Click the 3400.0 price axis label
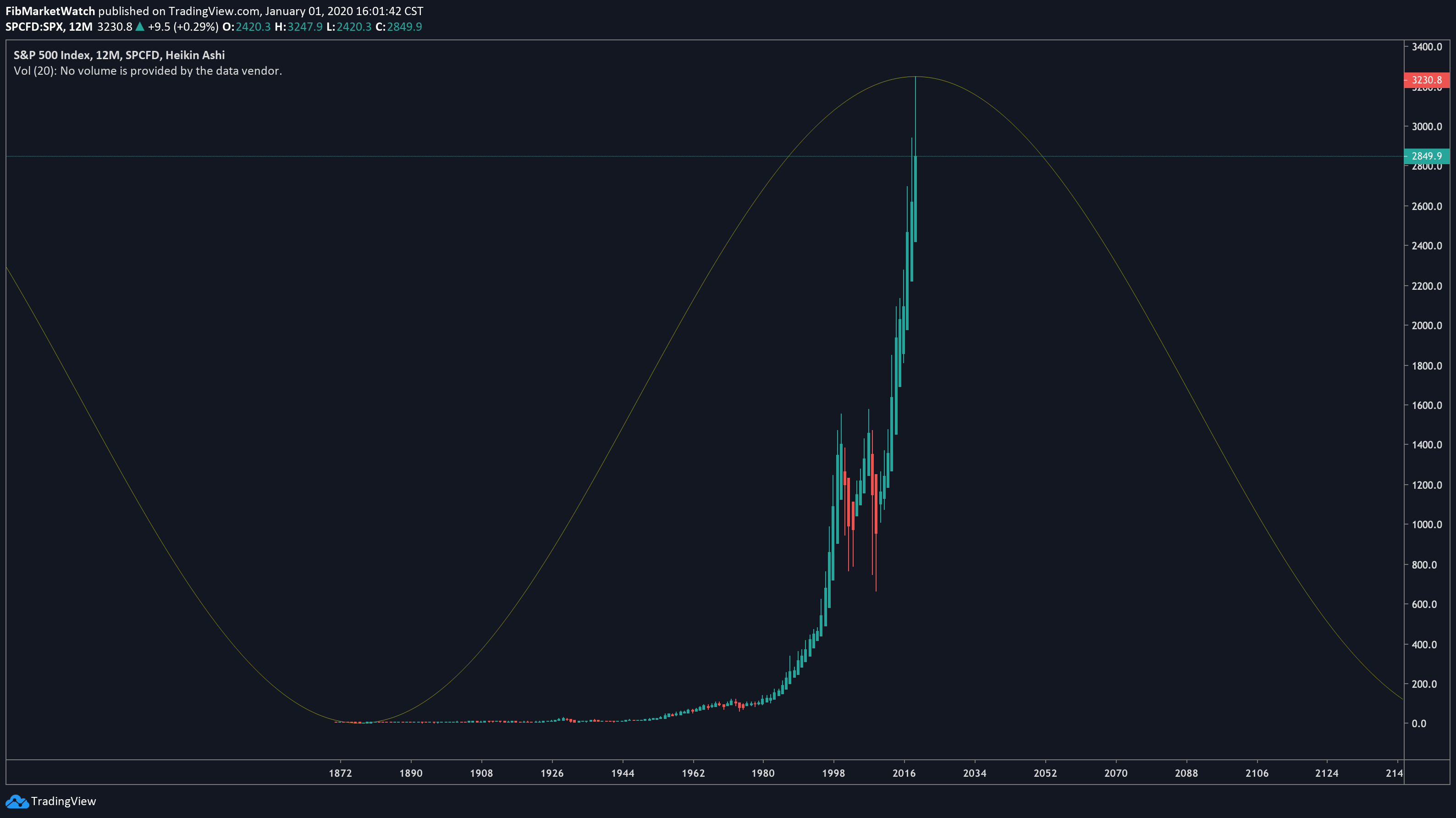Screen dimensions: 1456x818 (x=1427, y=47)
